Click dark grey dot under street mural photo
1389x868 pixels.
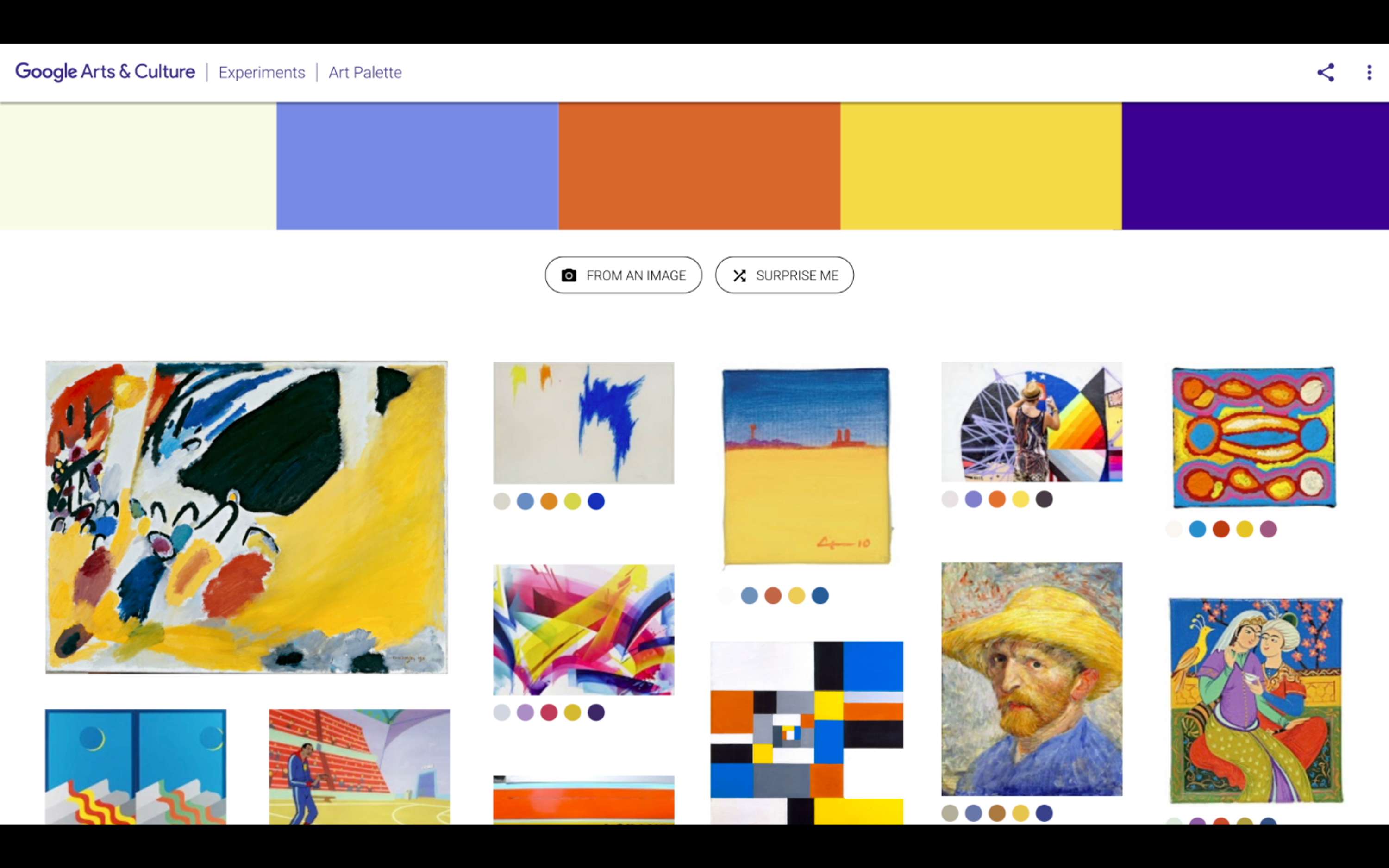tap(1044, 499)
